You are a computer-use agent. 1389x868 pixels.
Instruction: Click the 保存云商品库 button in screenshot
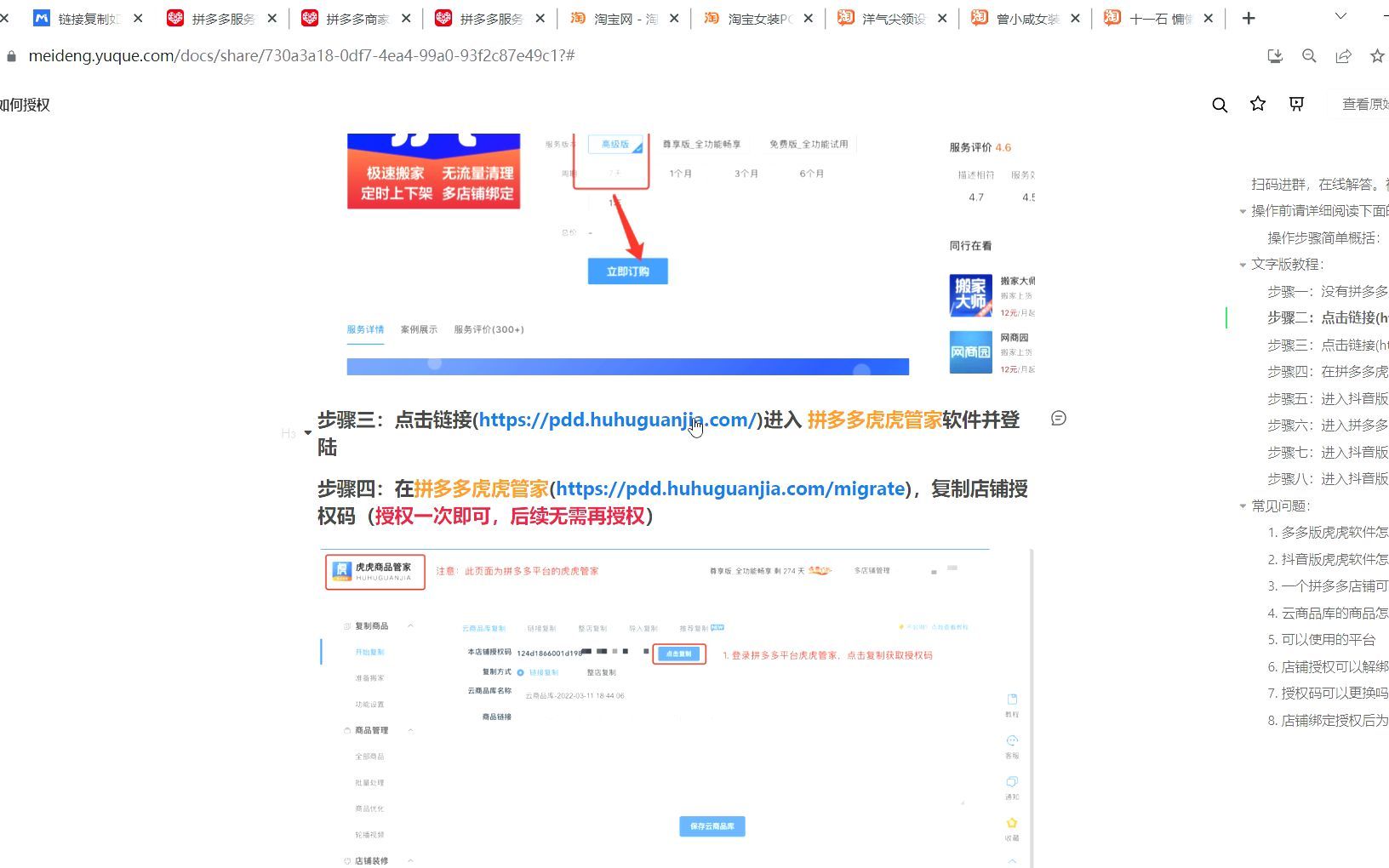tap(712, 826)
